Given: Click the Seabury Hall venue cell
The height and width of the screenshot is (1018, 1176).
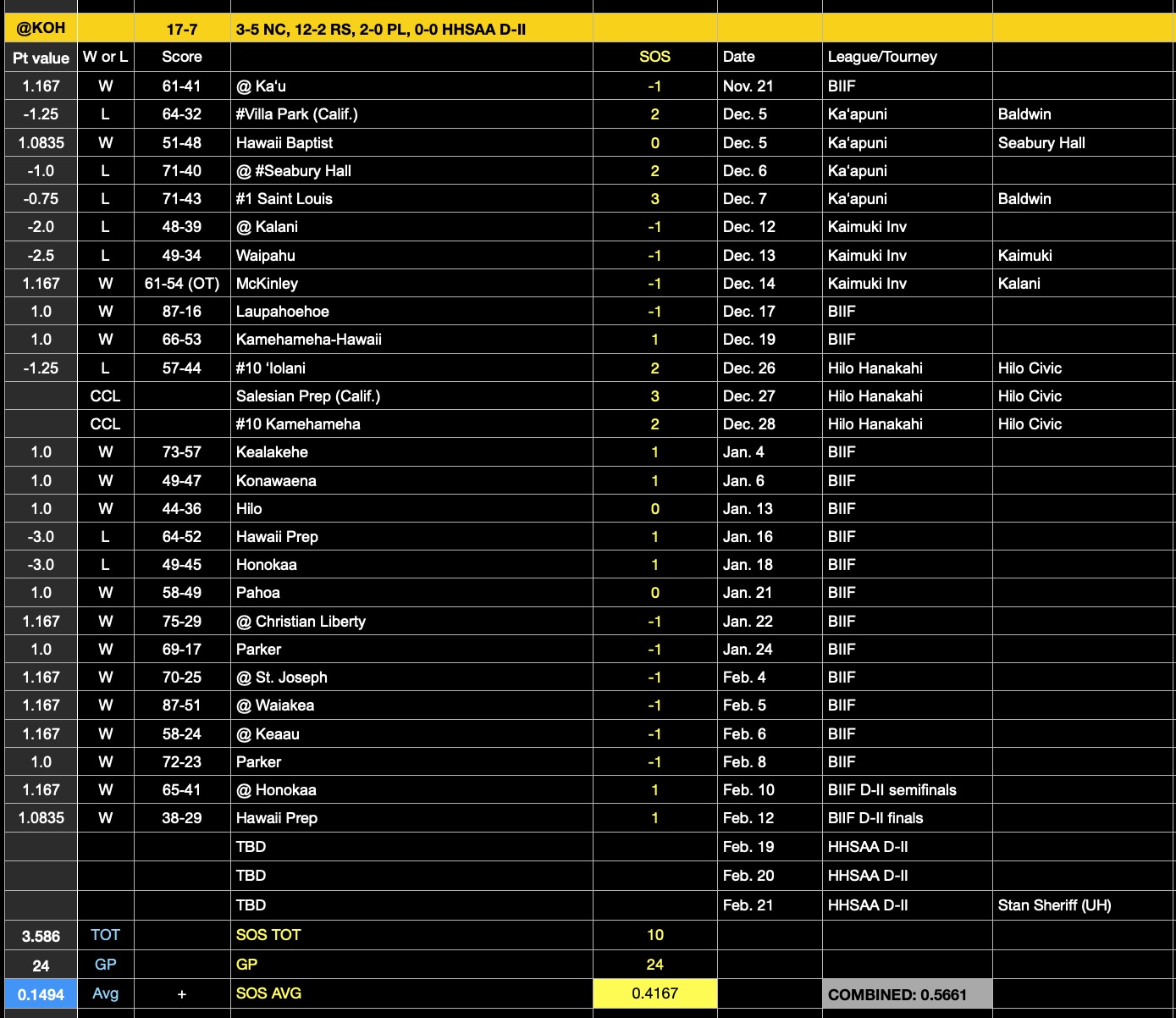Looking at the screenshot, I should [x=1041, y=143].
